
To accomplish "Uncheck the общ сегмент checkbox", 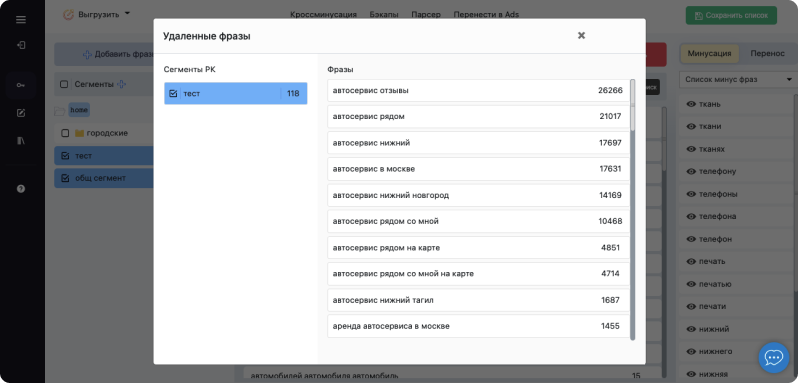I will pyautogui.click(x=65, y=178).
